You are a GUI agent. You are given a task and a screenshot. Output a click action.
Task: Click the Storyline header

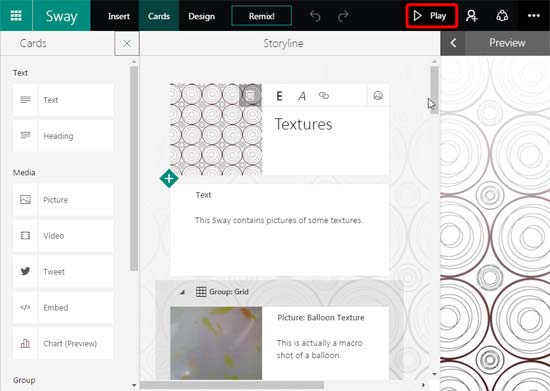283,43
